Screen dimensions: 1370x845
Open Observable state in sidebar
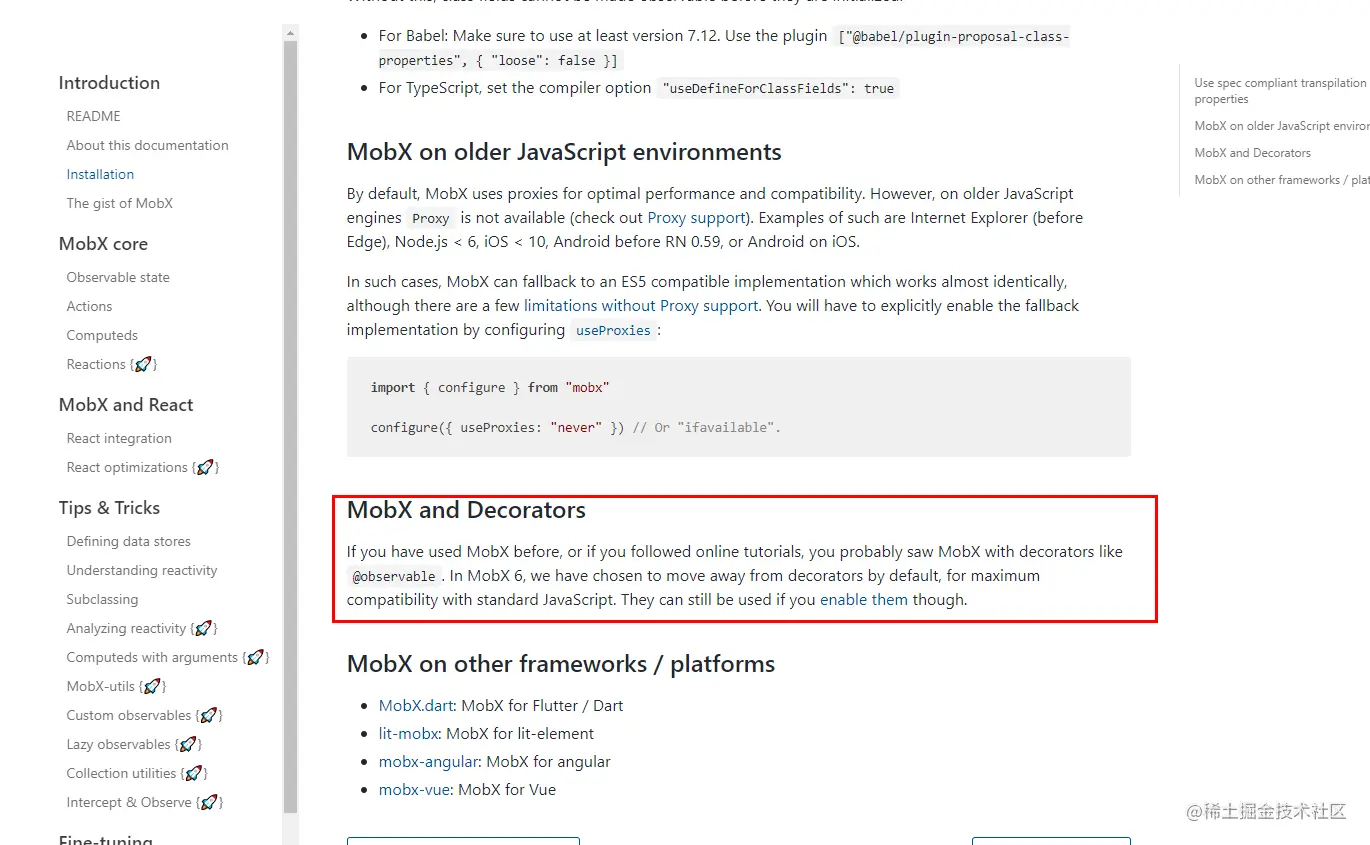pos(118,277)
